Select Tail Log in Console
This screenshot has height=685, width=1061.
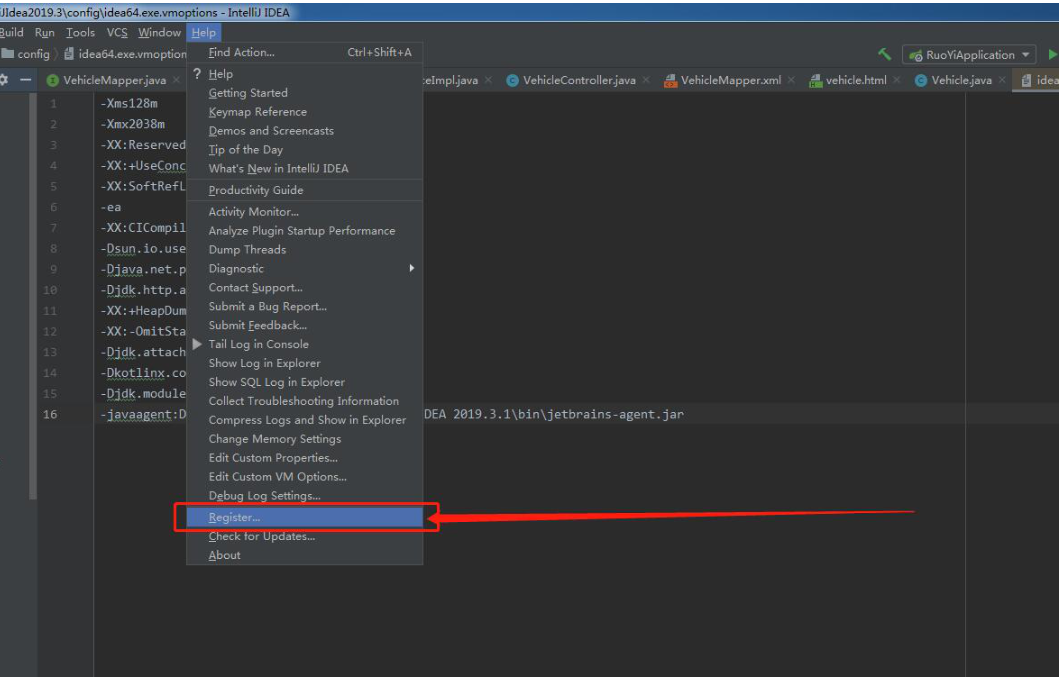(x=258, y=345)
